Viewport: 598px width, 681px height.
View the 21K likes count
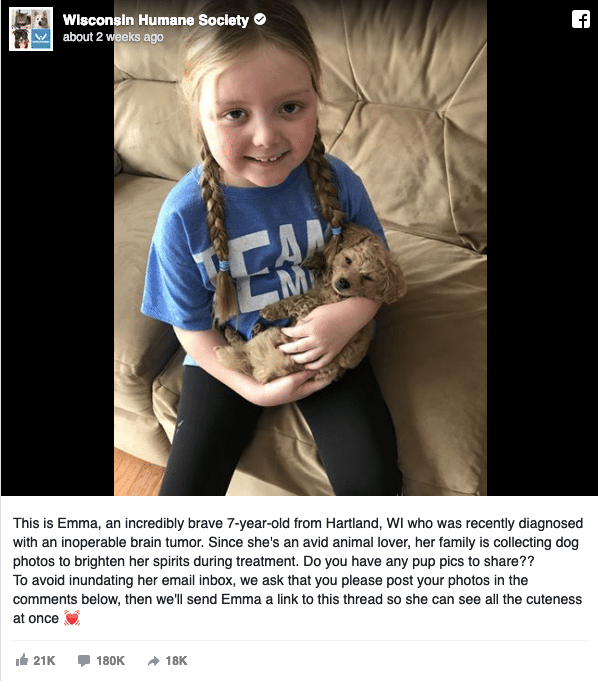click(44, 661)
